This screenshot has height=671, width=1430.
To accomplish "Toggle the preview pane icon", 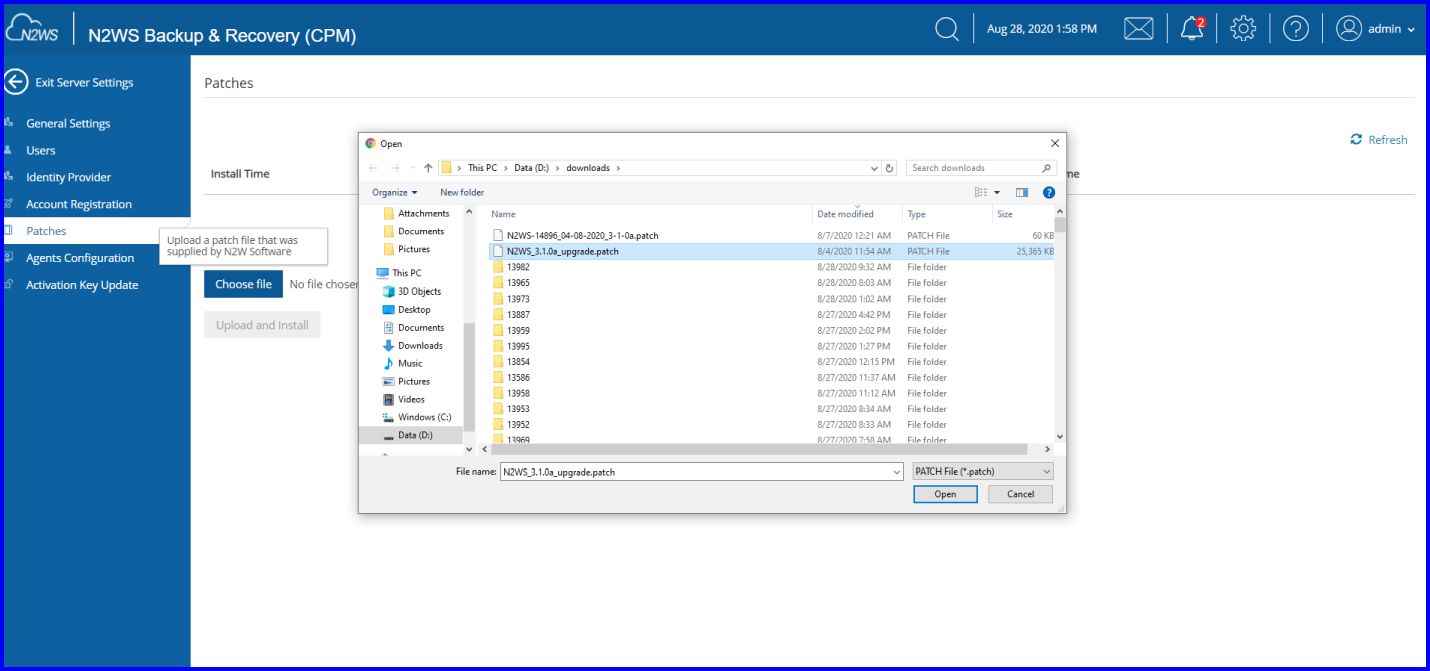I will 1022,192.
